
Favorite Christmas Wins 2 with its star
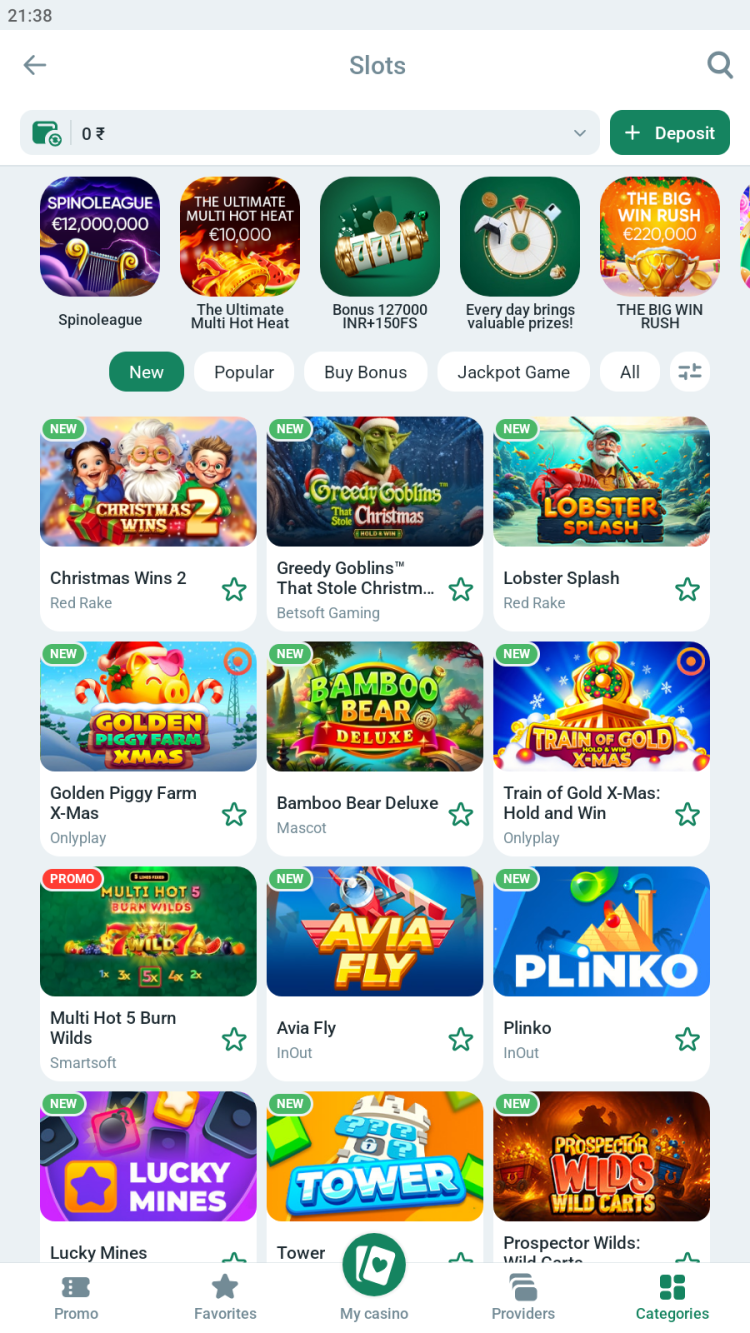(x=234, y=590)
